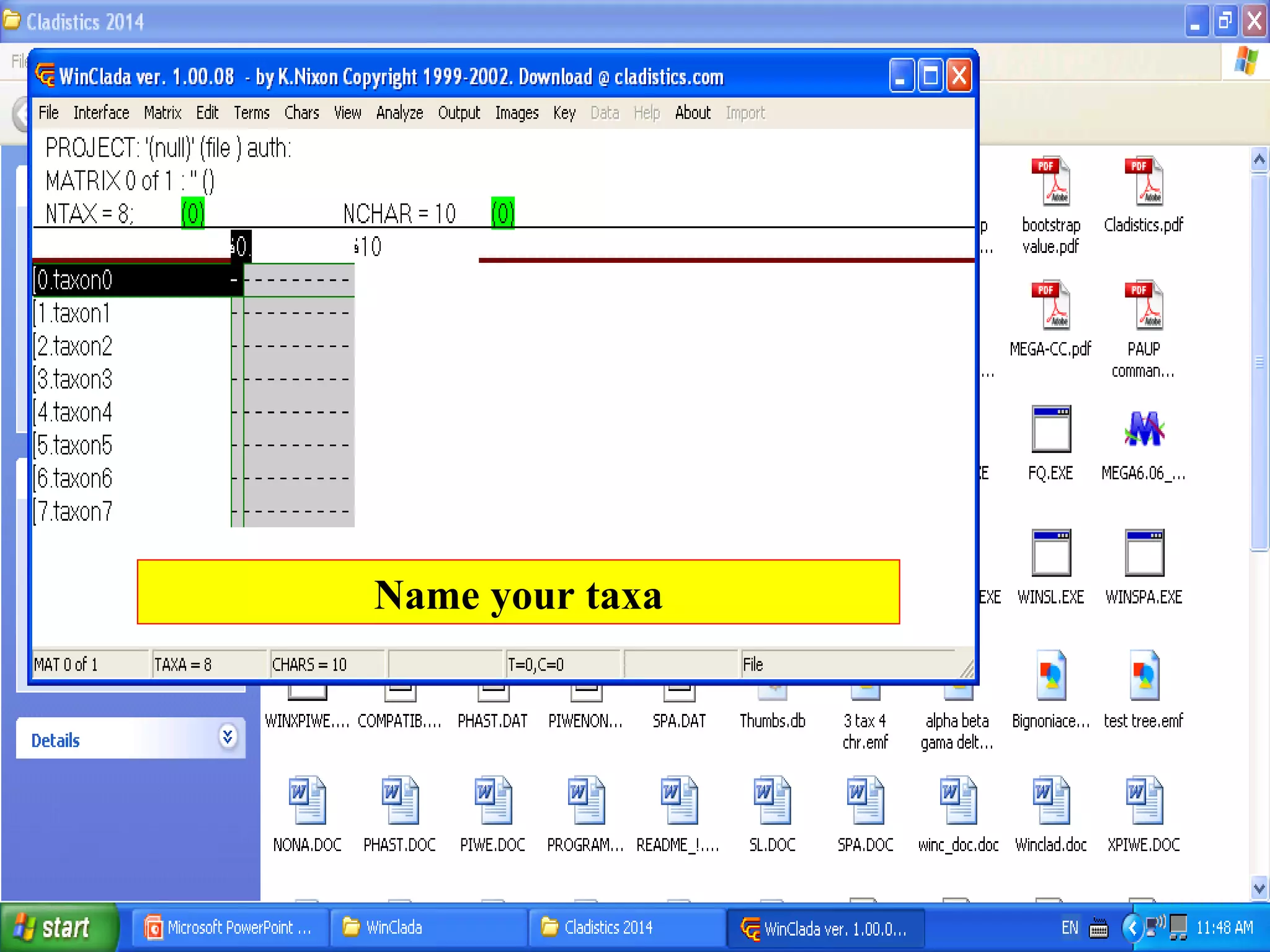Click the green (0) marker beside NTAX
The height and width of the screenshot is (952, 1270).
[193, 213]
